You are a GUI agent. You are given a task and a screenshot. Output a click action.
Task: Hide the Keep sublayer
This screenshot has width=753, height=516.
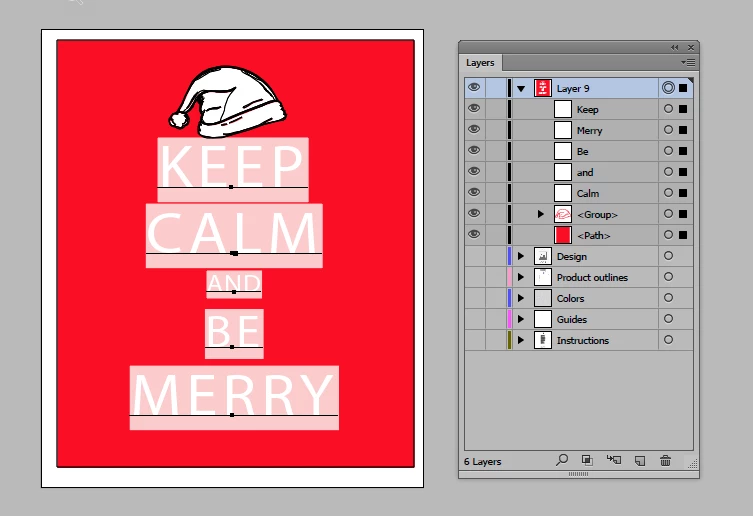(x=474, y=108)
